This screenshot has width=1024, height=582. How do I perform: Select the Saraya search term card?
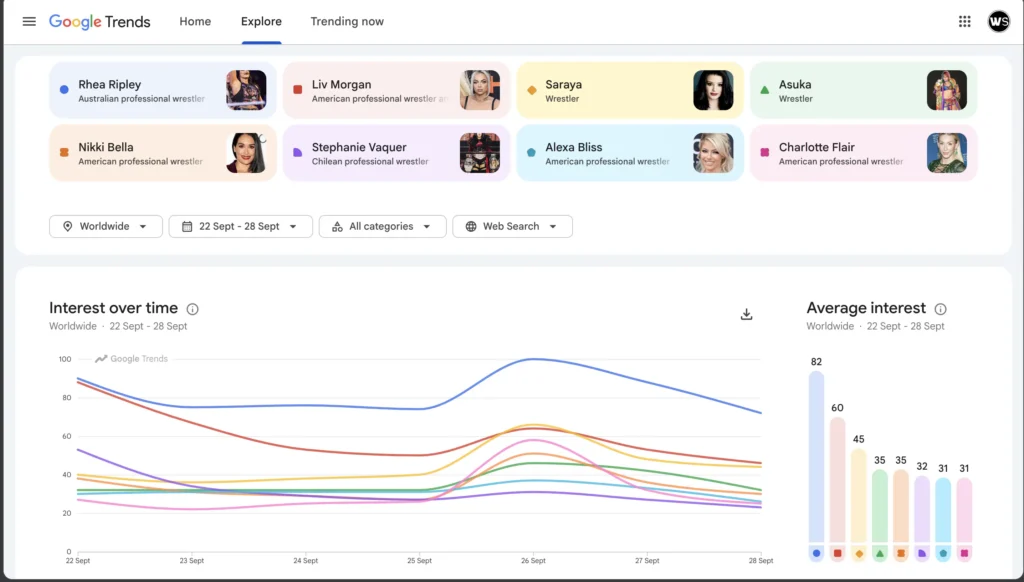[630, 90]
